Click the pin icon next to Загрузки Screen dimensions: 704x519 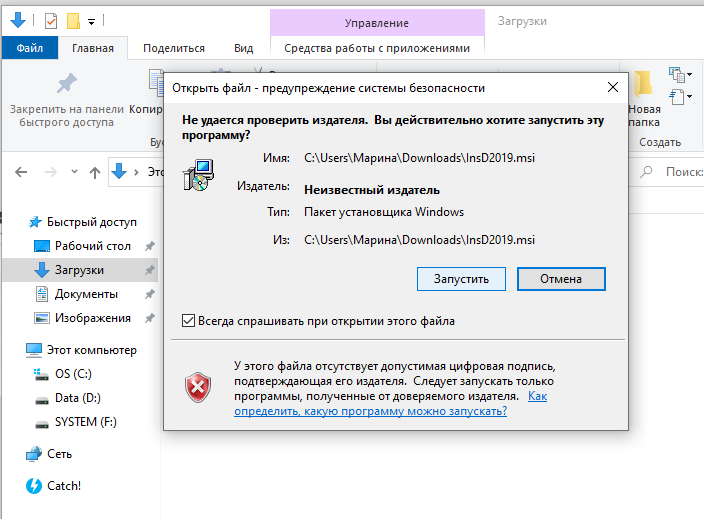pos(150,270)
